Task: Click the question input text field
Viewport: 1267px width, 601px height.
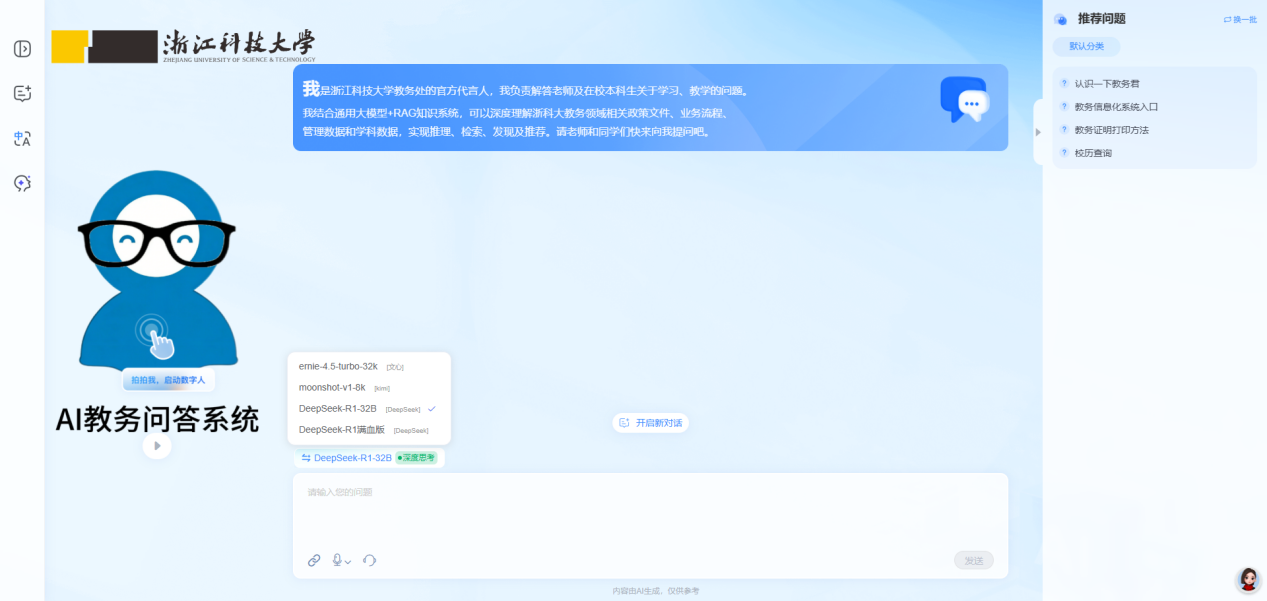Action: click(650, 510)
